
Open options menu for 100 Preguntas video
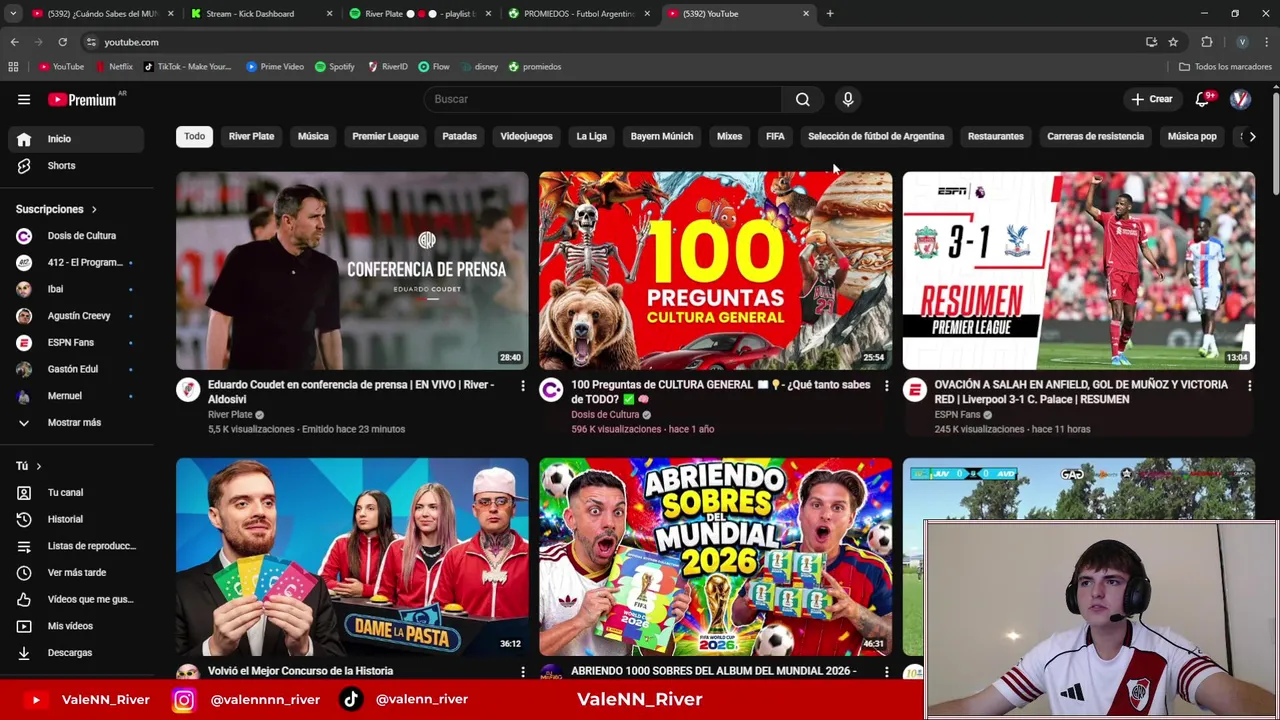pyautogui.click(x=886, y=386)
